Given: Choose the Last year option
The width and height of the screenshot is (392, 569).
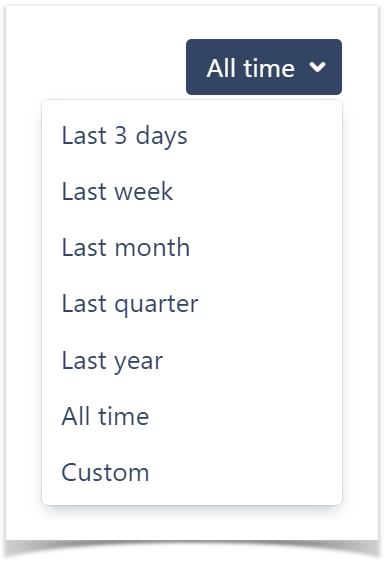Looking at the screenshot, I should pos(192,360).
